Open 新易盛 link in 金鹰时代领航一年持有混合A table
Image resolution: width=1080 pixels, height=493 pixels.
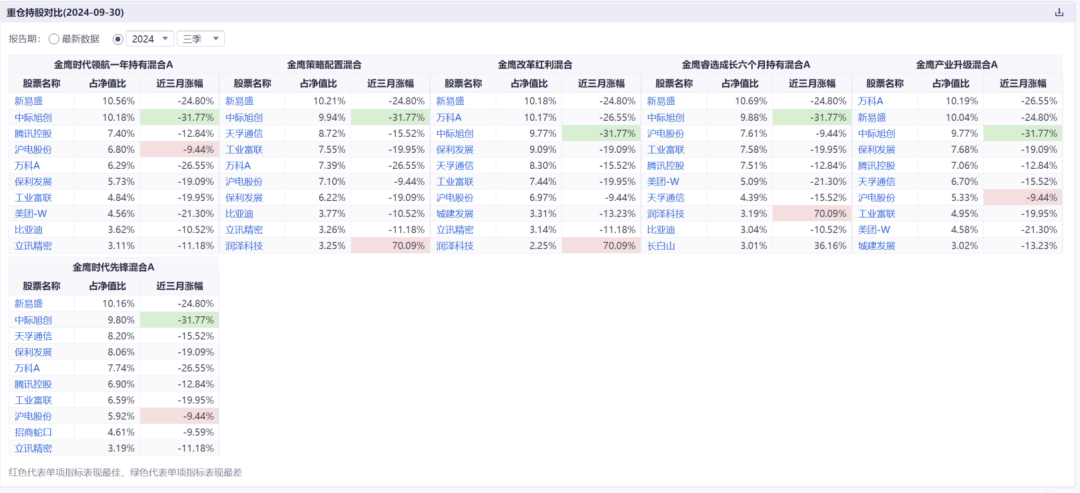coord(28,101)
